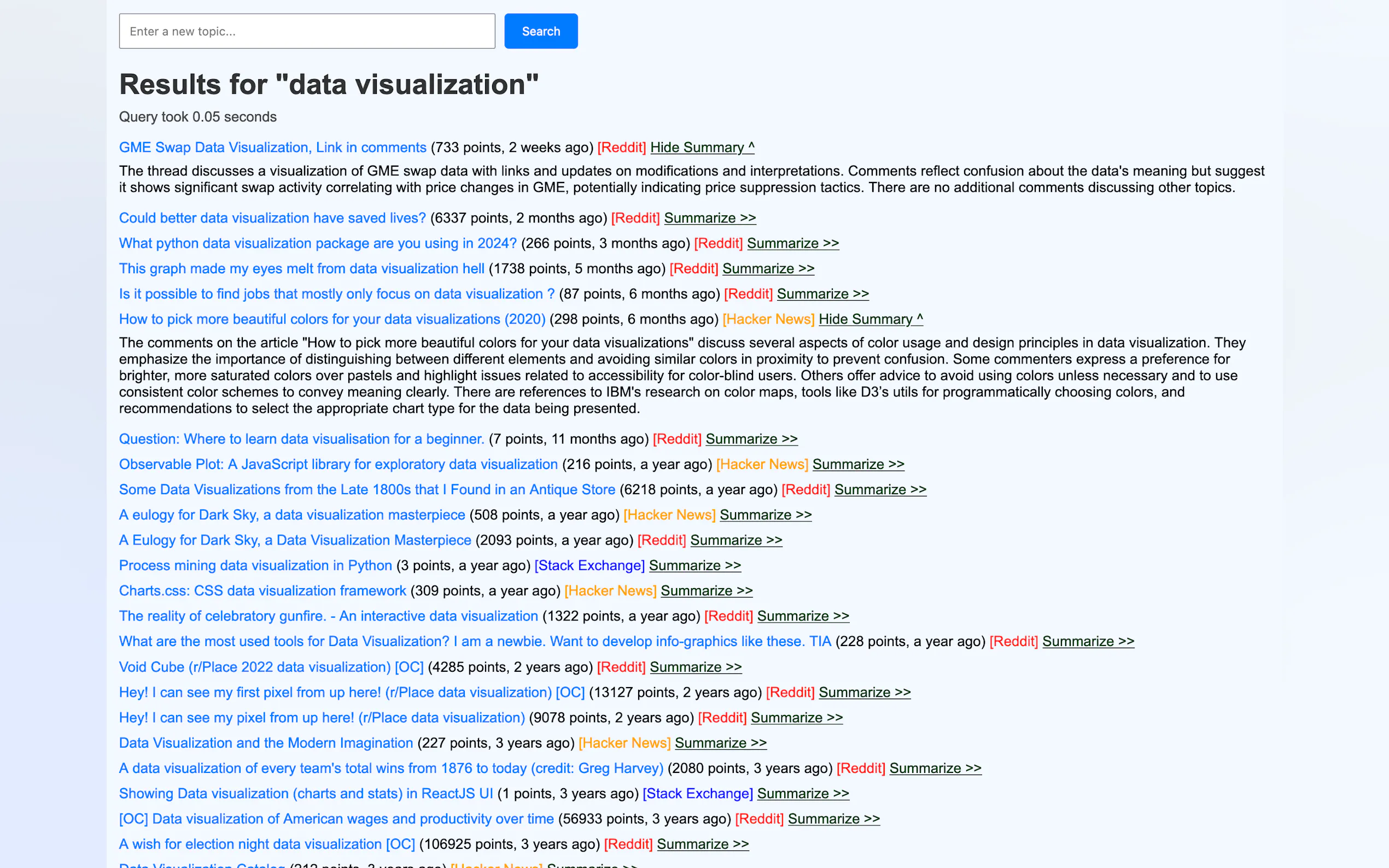1389x868 pixels.
Task: Open the celebratory gunfire interactive visualization link
Action: 328,616
